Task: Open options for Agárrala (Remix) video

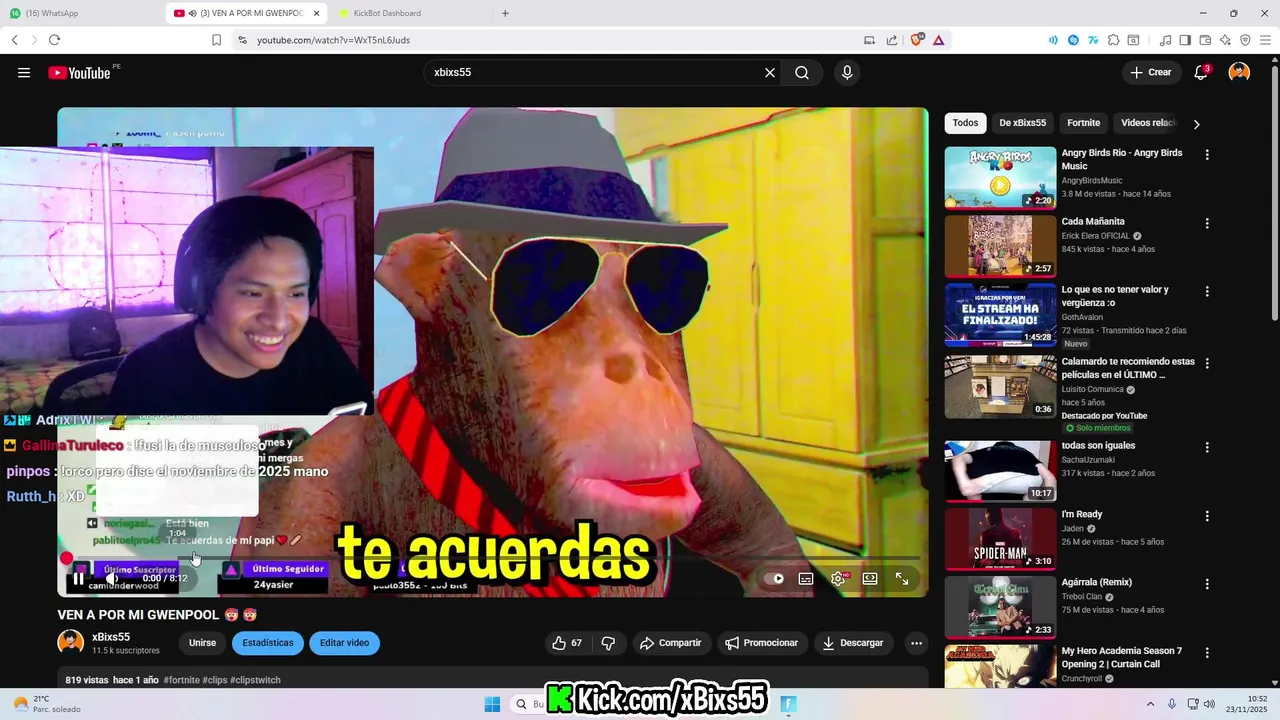Action: pyautogui.click(x=1207, y=585)
